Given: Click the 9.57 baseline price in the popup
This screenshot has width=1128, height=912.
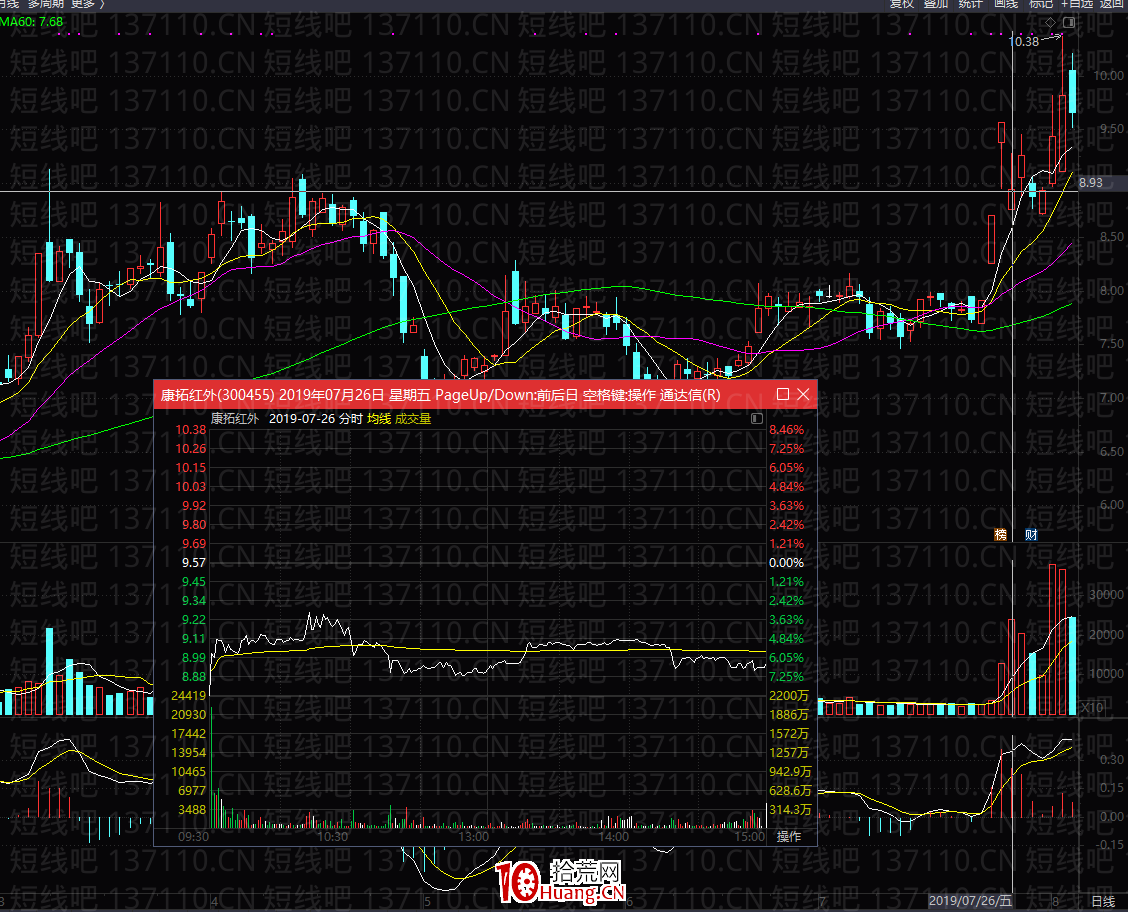Looking at the screenshot, I should coord(194,562).
